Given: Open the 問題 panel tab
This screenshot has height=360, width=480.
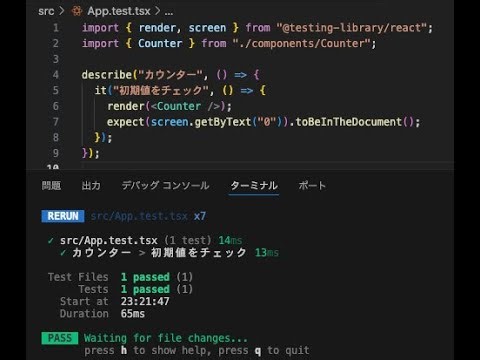Looking at the screenshot, I should pos(51,185).
